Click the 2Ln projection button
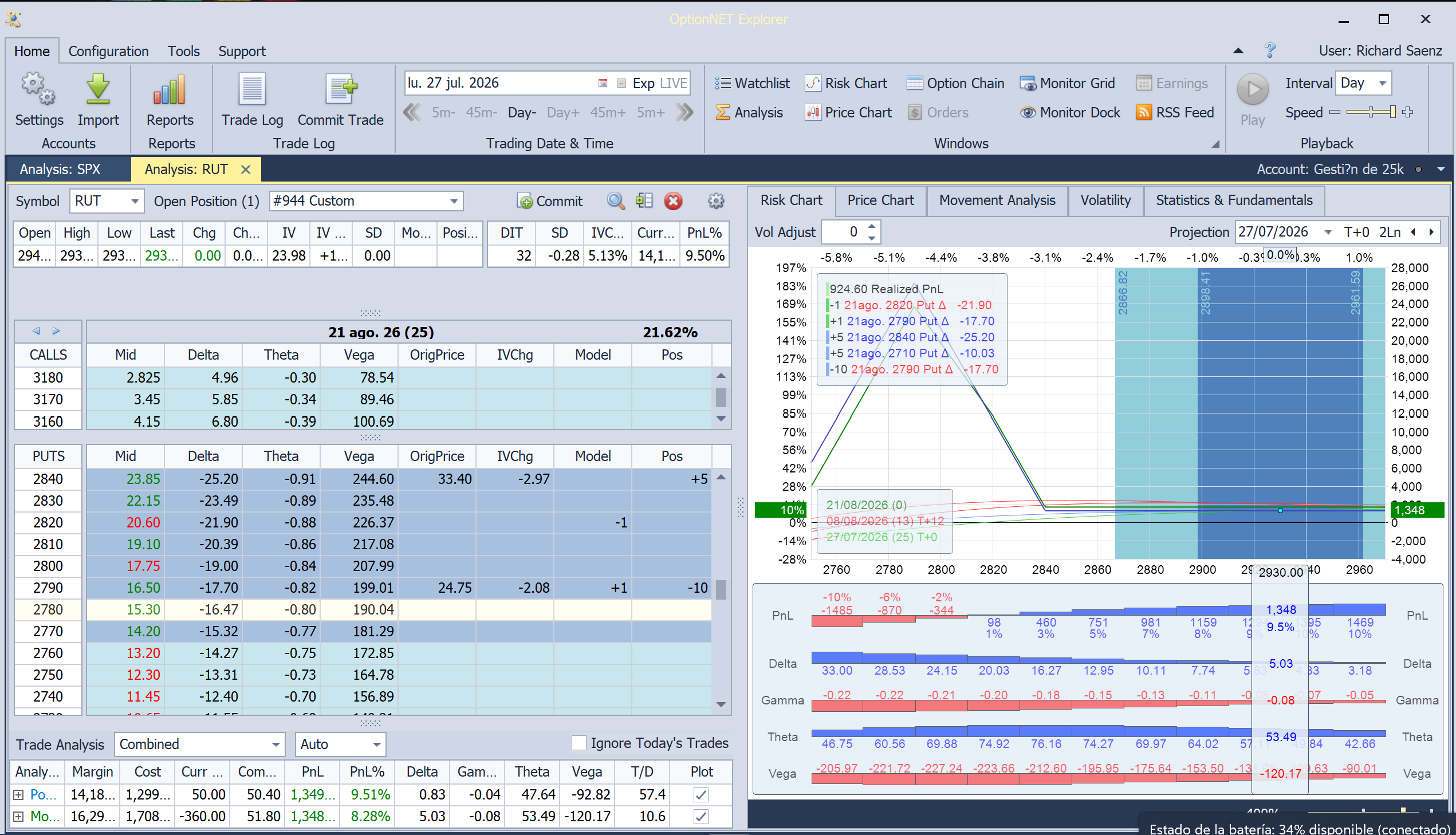The image size is (1456, 835). tap(1390, 233)
